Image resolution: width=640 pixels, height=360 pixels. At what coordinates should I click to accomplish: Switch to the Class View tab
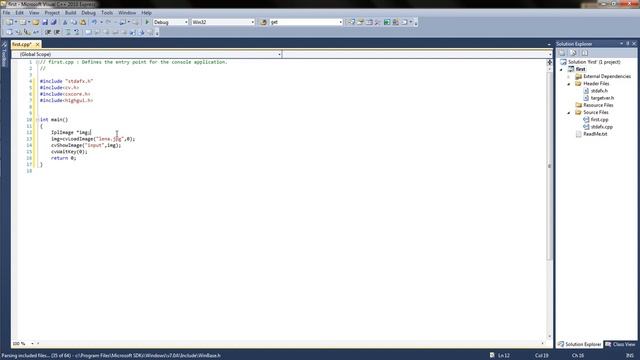[620, 344]
